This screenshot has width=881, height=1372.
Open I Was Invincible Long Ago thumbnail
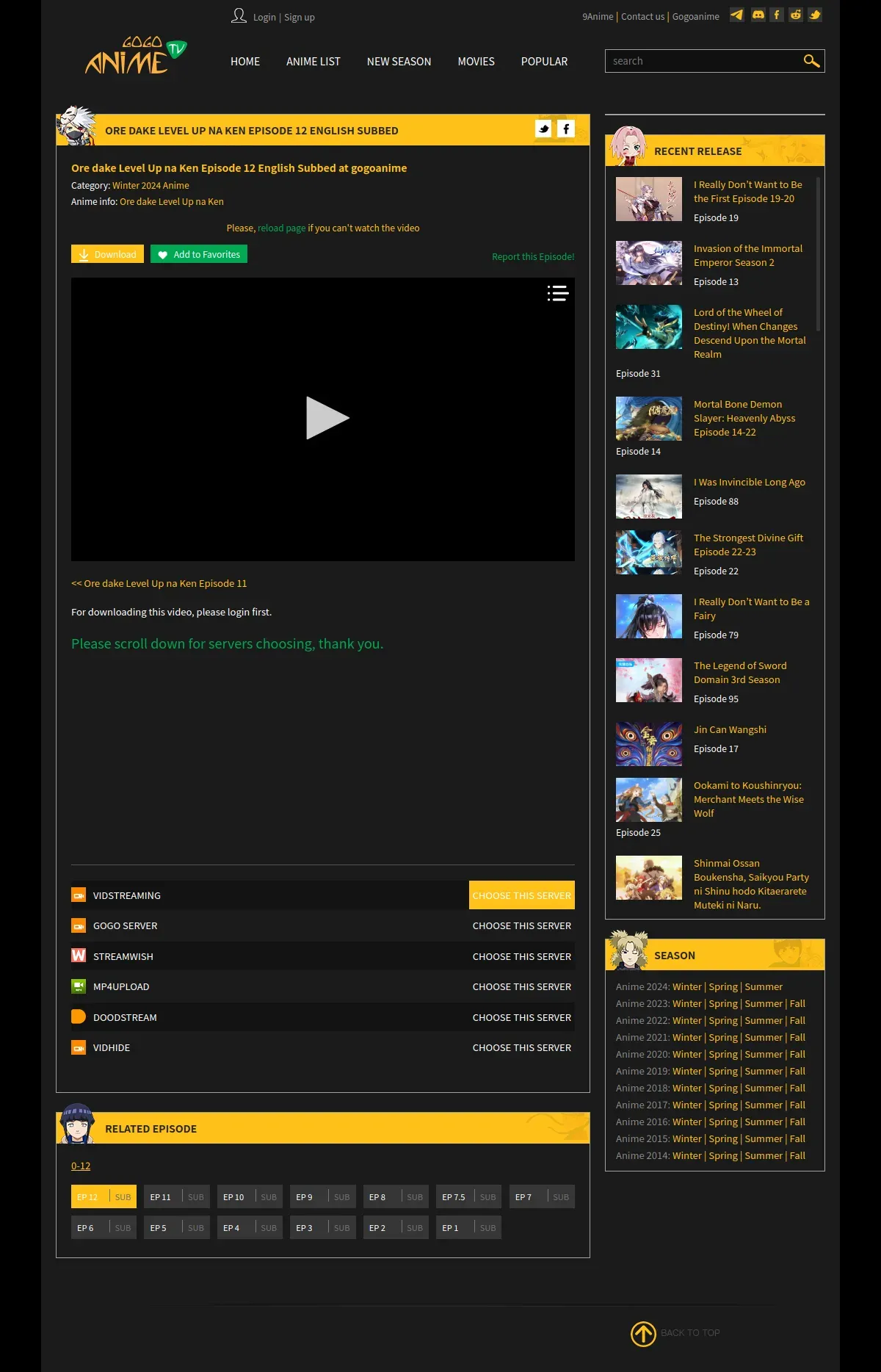(x=649, y=497)
